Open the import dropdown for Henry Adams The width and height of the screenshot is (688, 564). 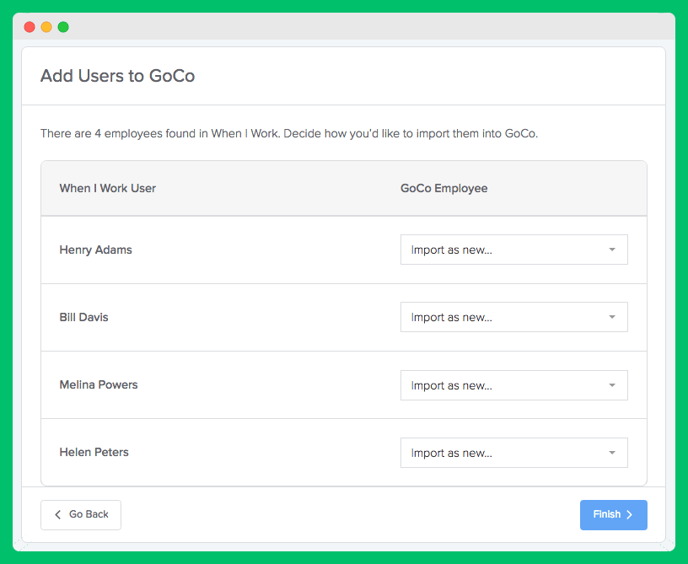[514, 250]
